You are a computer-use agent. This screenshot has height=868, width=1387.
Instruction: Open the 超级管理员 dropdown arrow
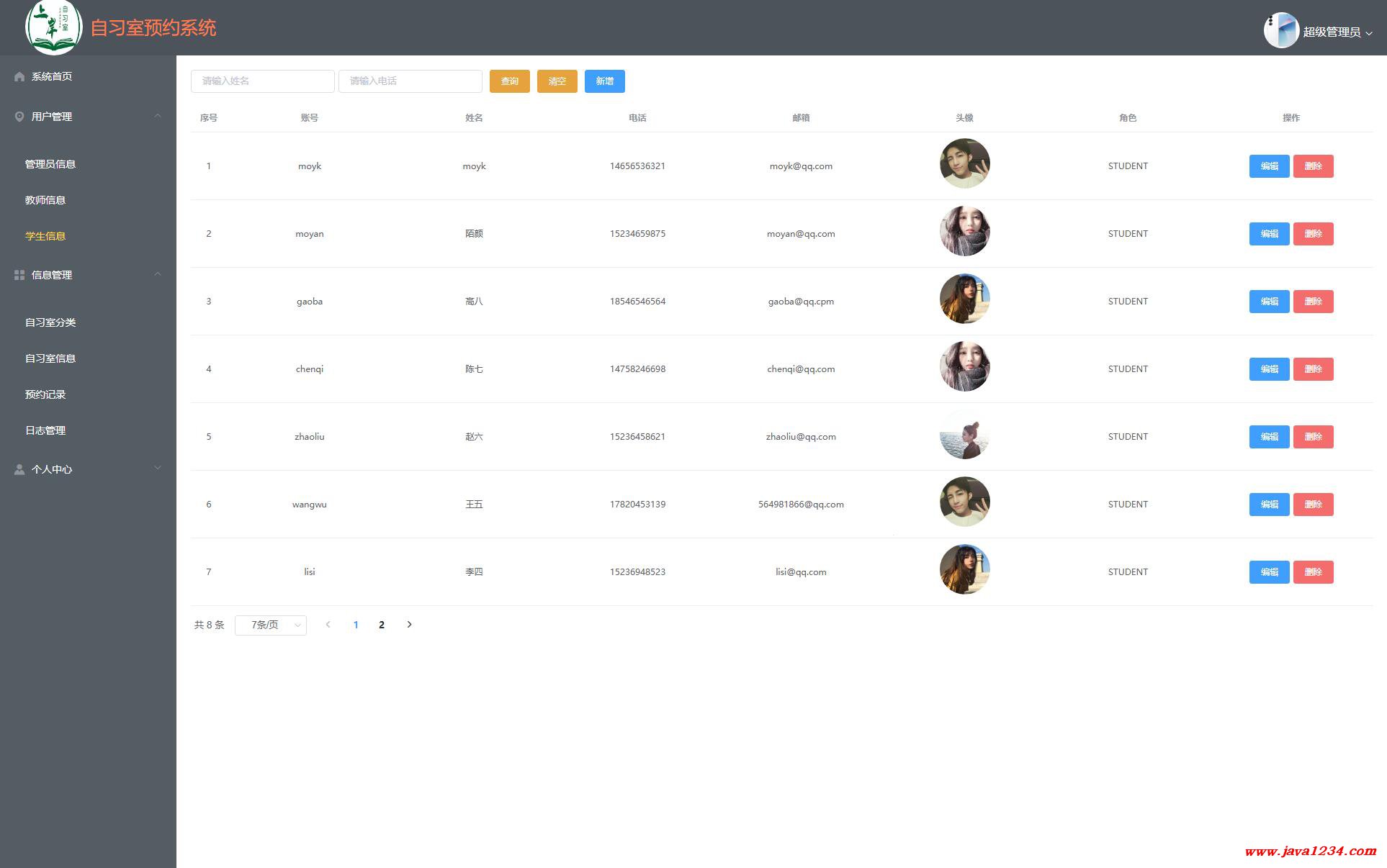click(1369, 33)
